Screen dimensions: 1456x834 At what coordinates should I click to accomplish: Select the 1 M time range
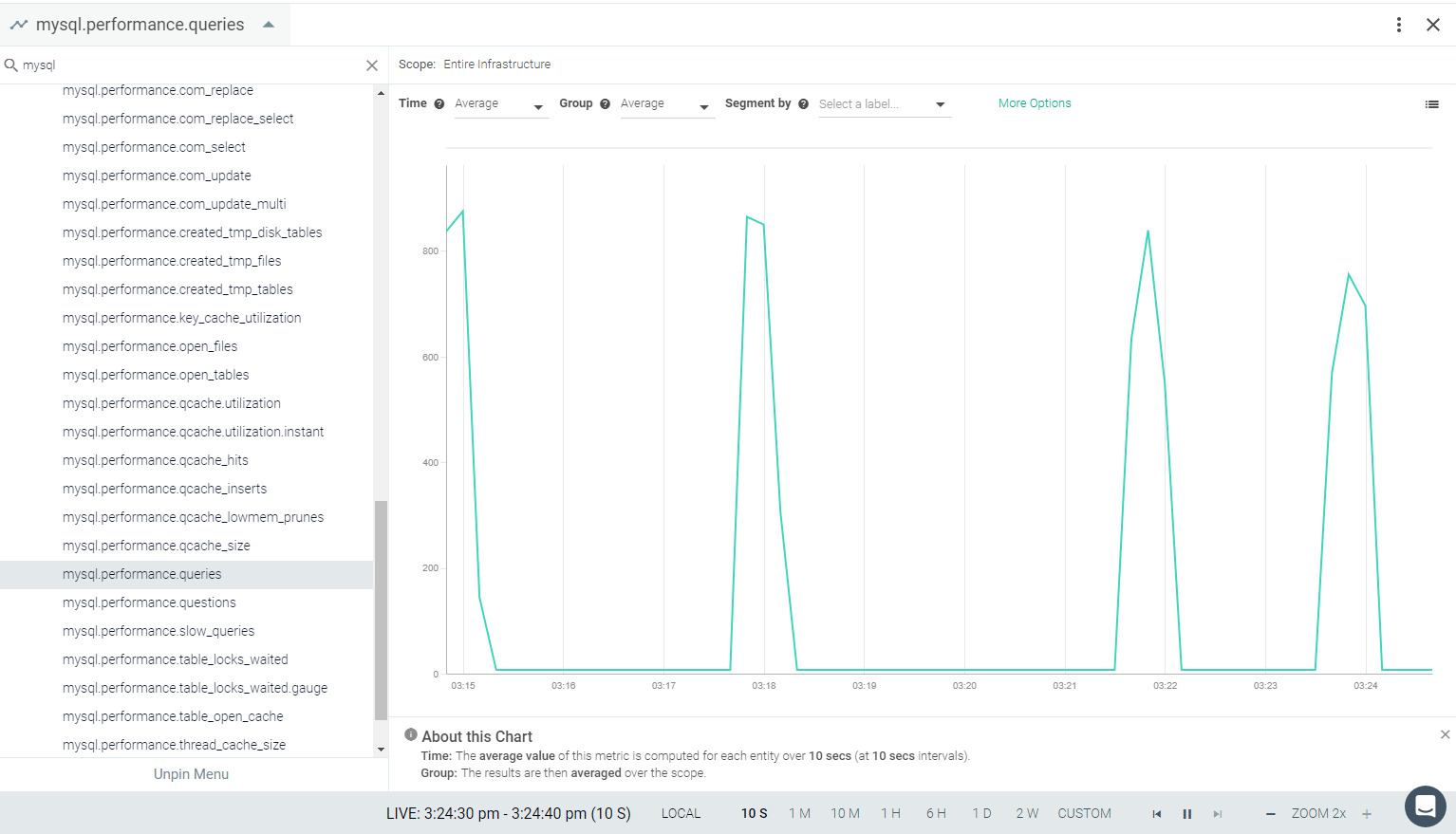[x=799, y=814]
